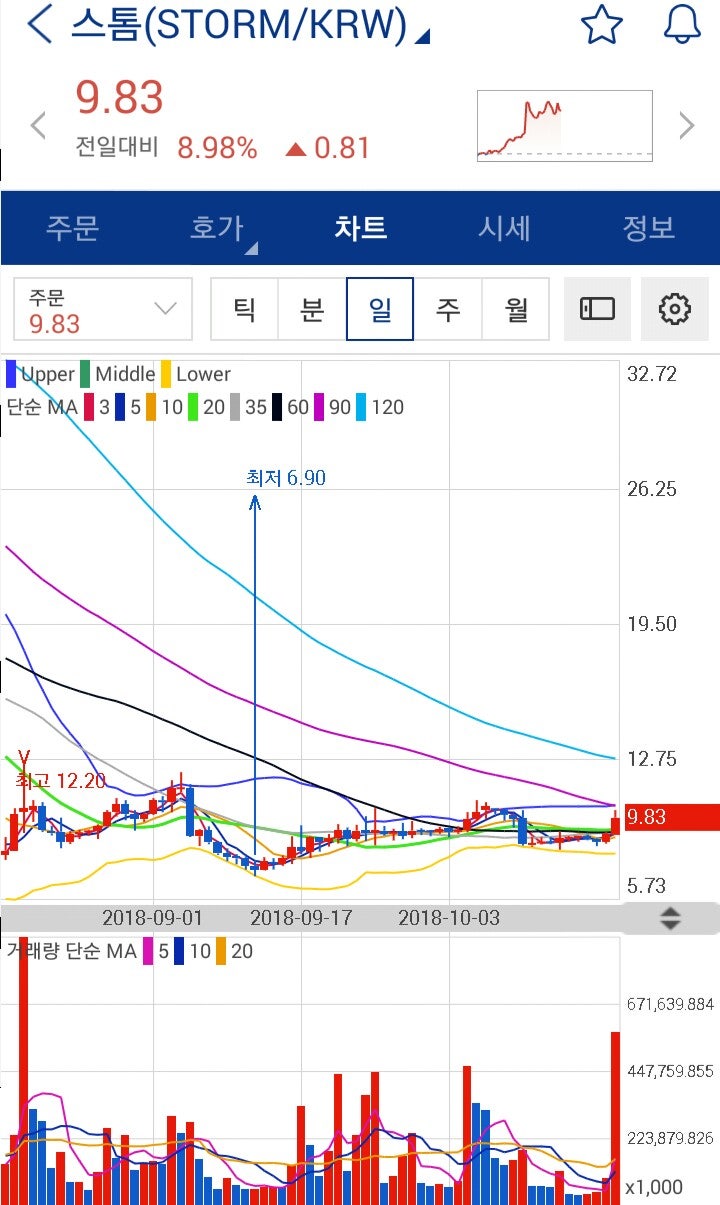The image size is (720, 1205).
Task: Open the mini price chart thumbnail
Action: pos(565,126)
